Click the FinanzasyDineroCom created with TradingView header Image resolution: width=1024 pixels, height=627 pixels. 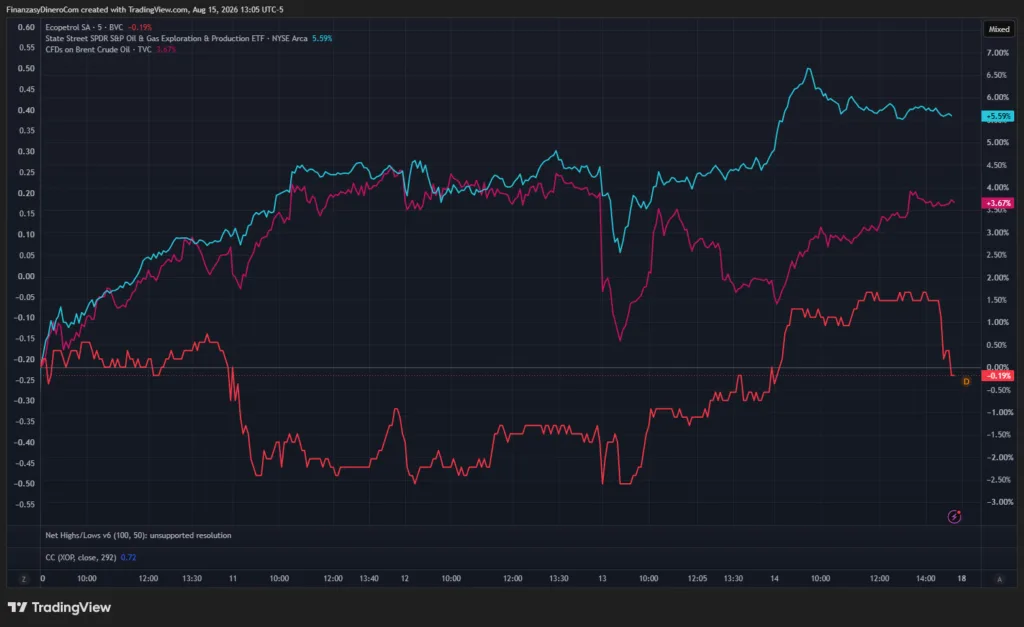[145, 10]
